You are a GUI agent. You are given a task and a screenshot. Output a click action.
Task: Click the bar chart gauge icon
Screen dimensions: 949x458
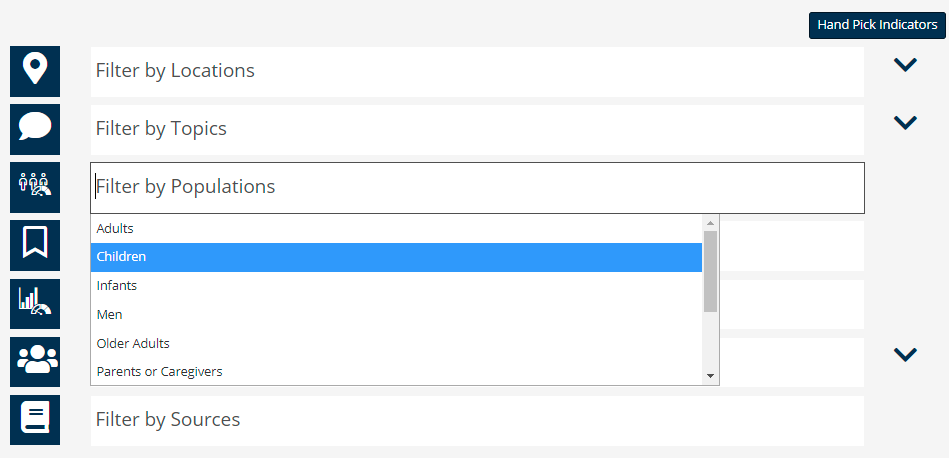[35, 303]
